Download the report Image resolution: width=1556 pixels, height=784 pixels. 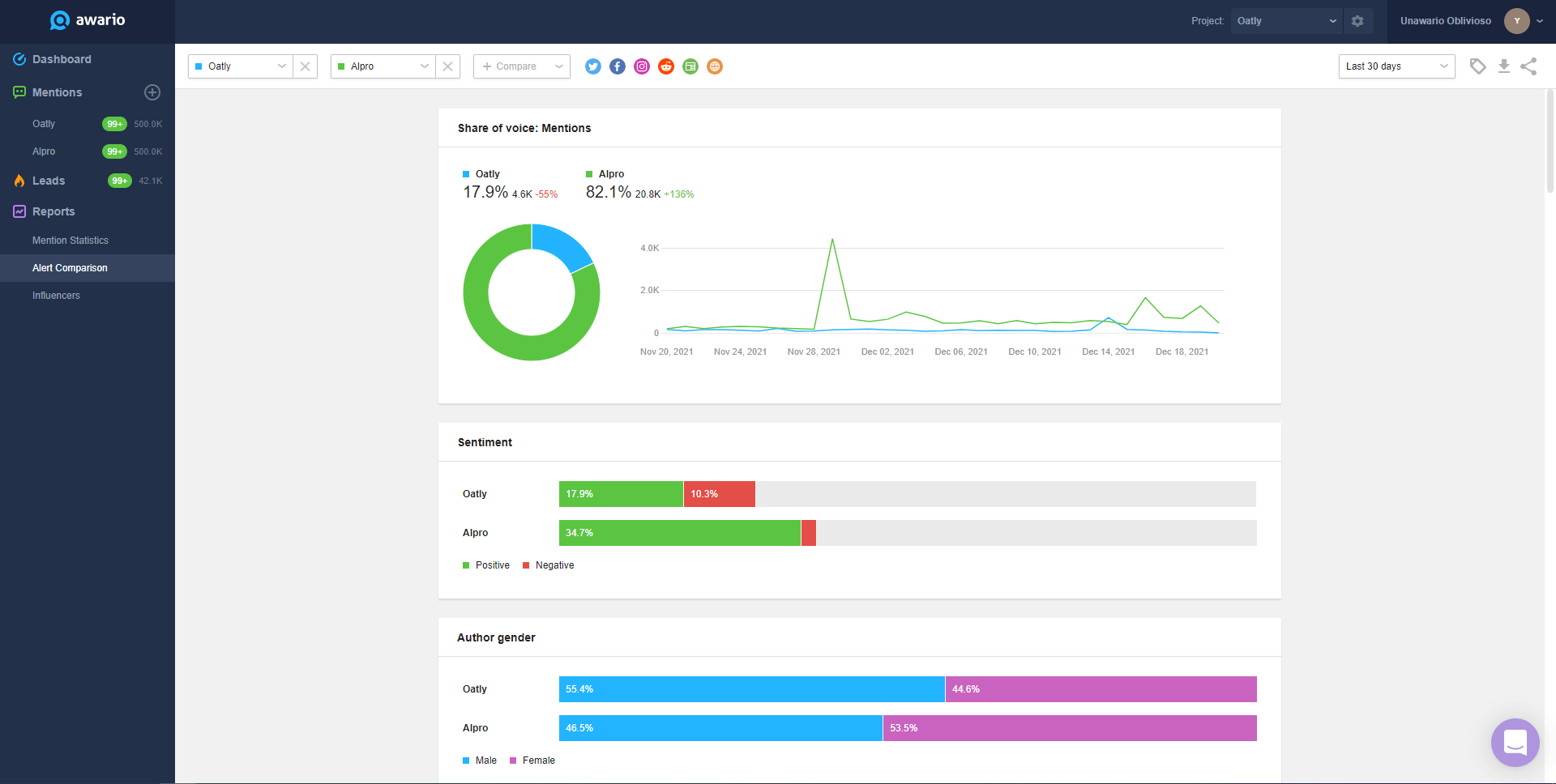click(1504, 66)
